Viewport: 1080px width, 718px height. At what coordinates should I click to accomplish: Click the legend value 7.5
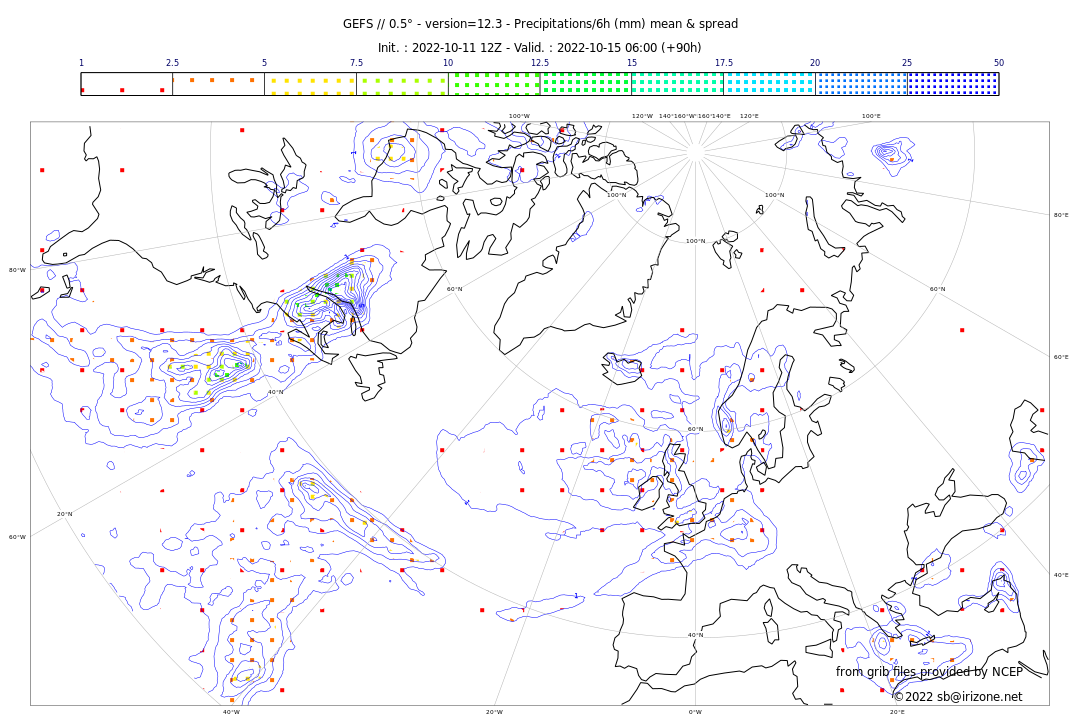356,63
